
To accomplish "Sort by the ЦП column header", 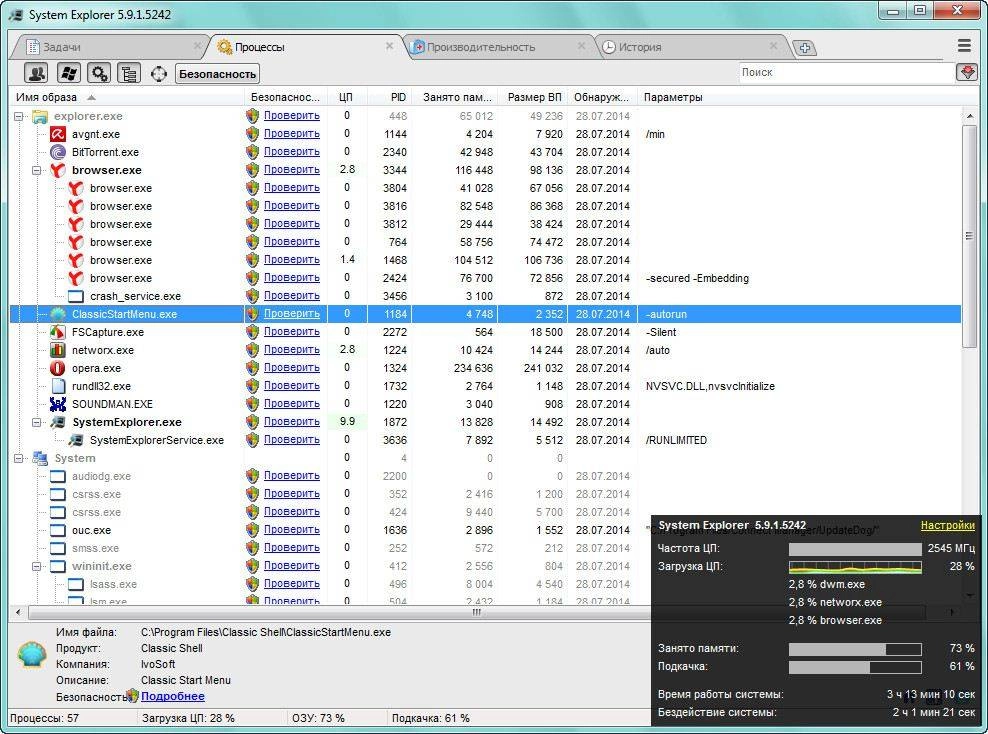I will click(x=348, y=97).
